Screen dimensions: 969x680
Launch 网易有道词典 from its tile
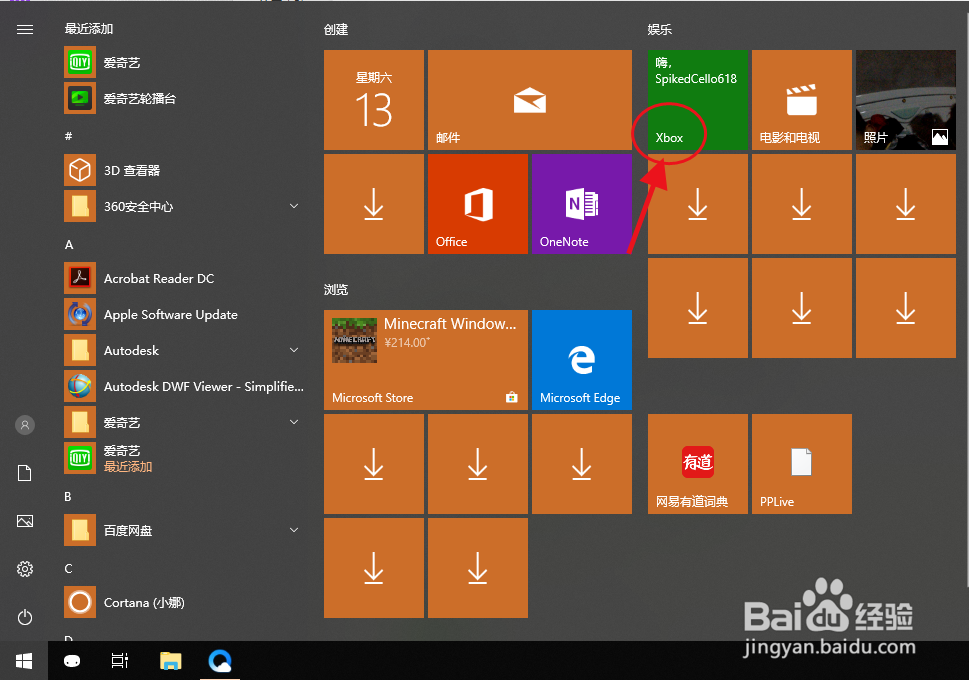tap(697, 463)
